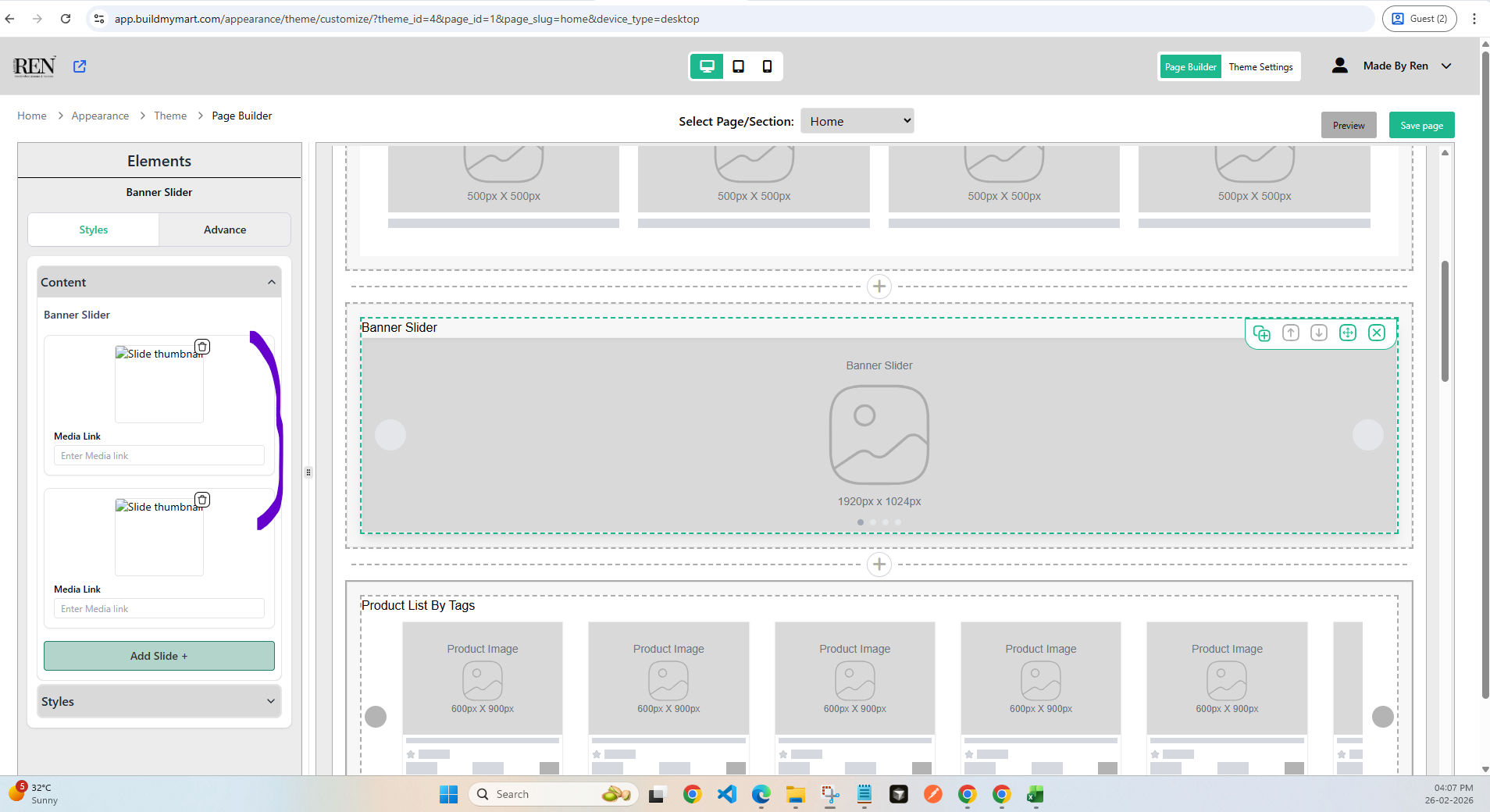Viewport: 1490px width, 812px height.
Task: Expand the Styles accordion
Action: [x=159, y=701]
